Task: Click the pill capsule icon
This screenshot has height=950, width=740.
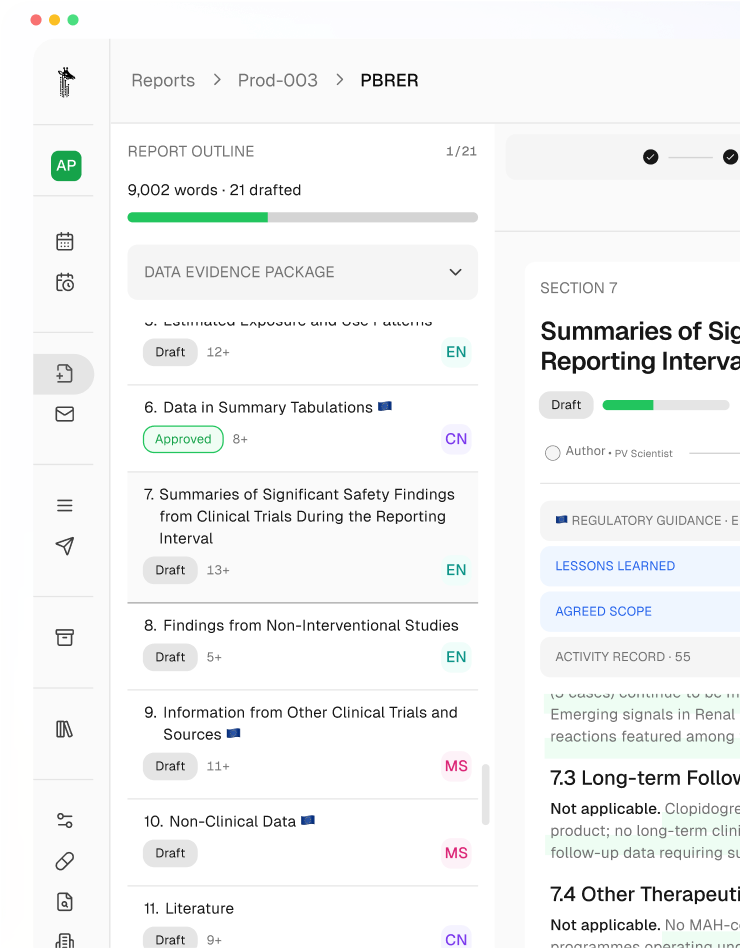Action: [x=65, y=861]
